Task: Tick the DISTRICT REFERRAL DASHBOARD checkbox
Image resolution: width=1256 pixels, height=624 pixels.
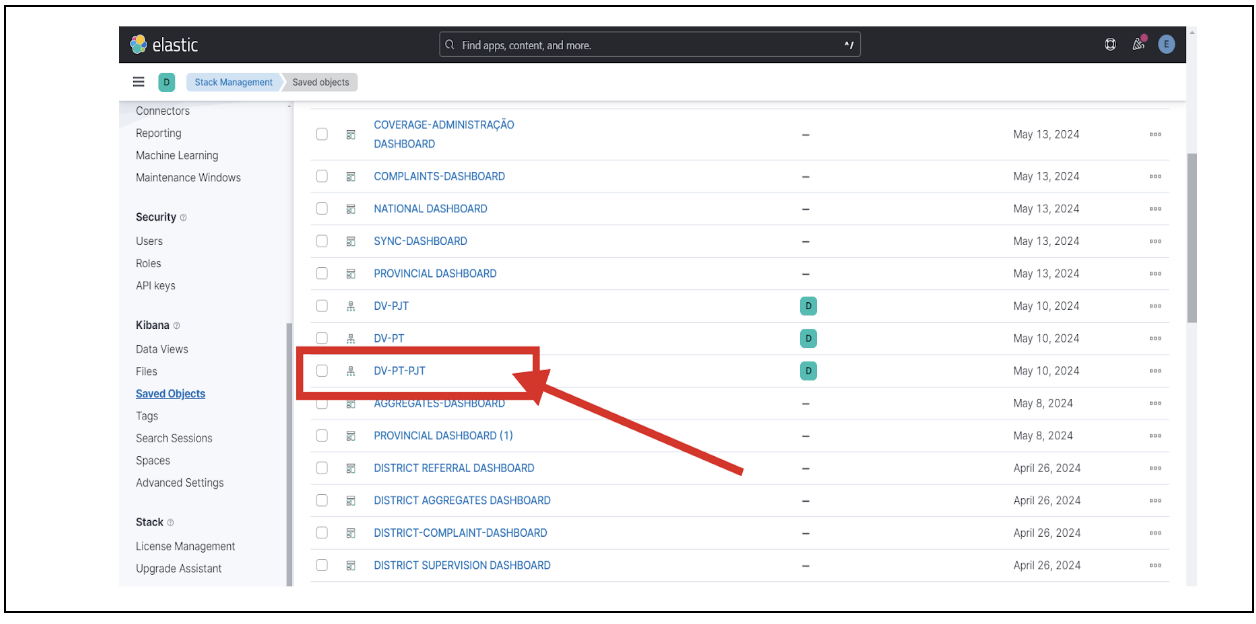Action: pyautogui.click(x=322, y=468)
